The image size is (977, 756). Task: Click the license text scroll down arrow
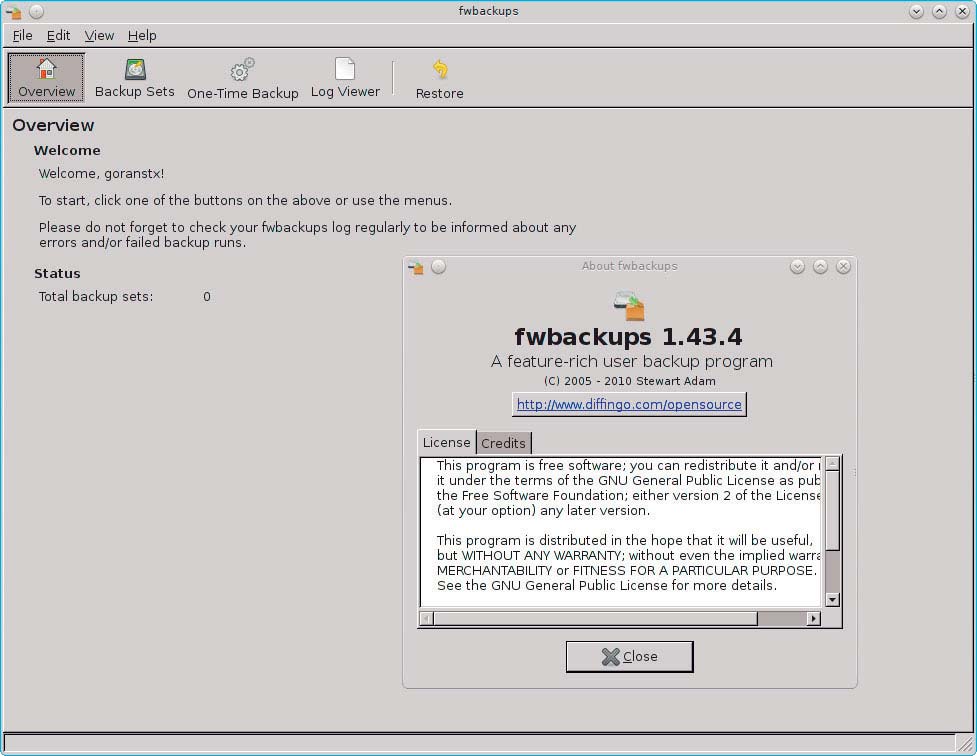pyautogui.click(x=832, y=600)
